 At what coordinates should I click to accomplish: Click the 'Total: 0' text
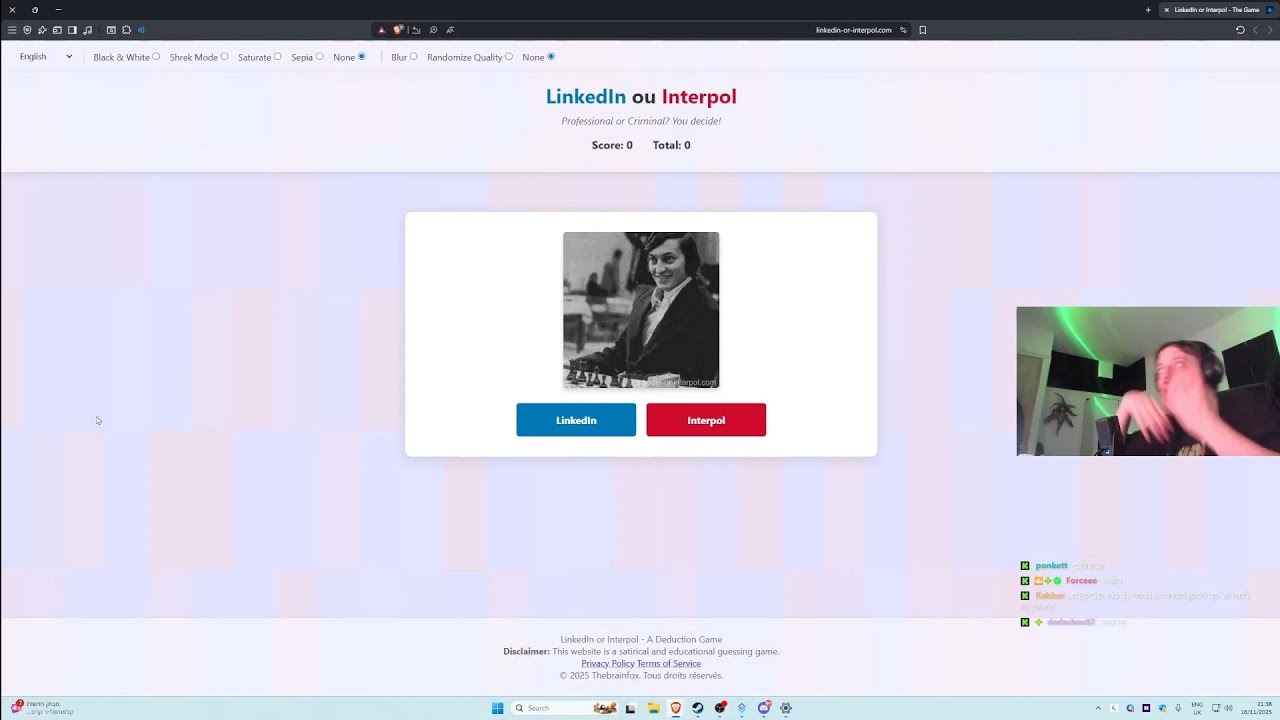coord(672,145)
